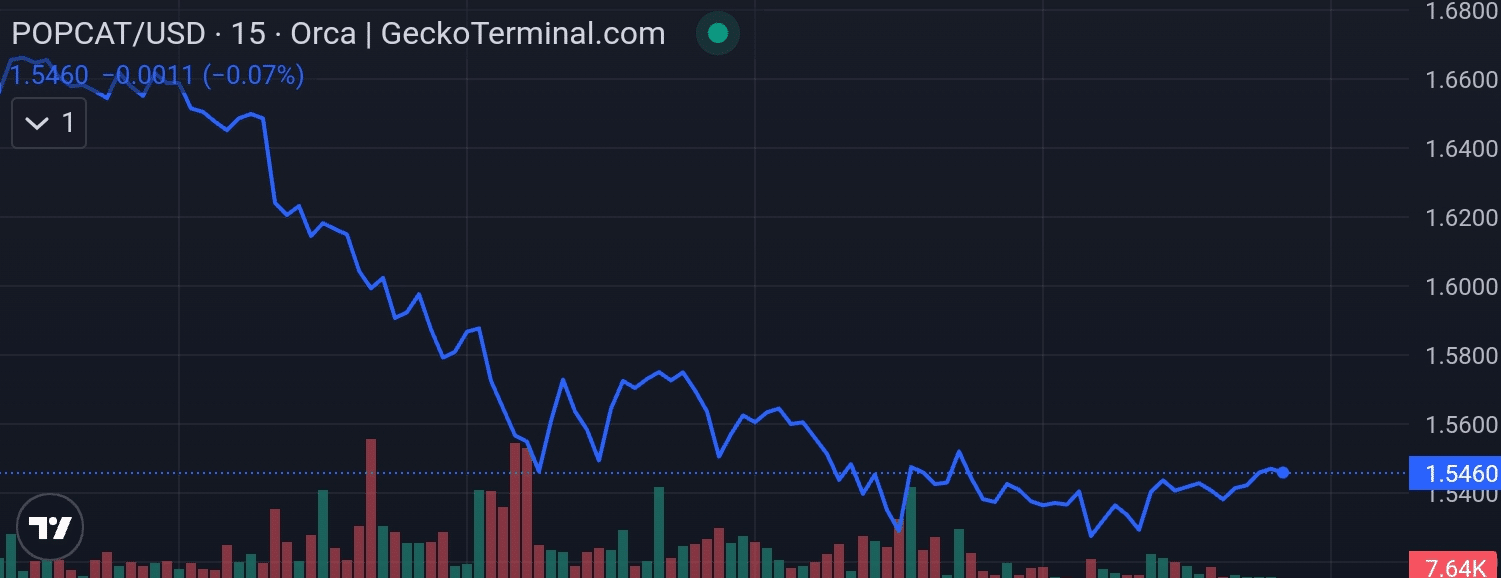Click the 1.5460 value in legend
This screenshot has height=578, width=1501.
(x=49, y=75)
